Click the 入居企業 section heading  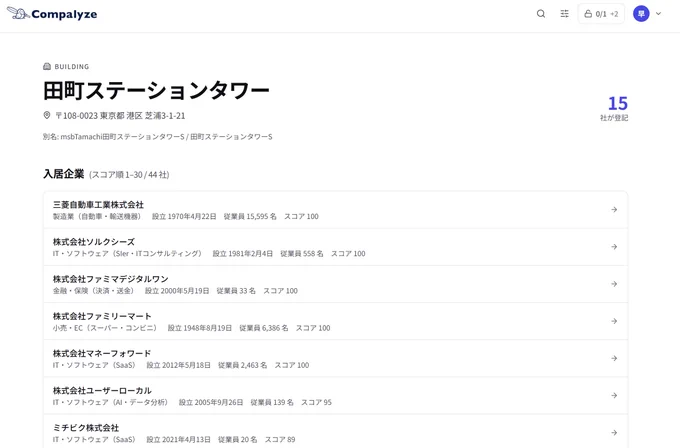[x=63, y=174]
